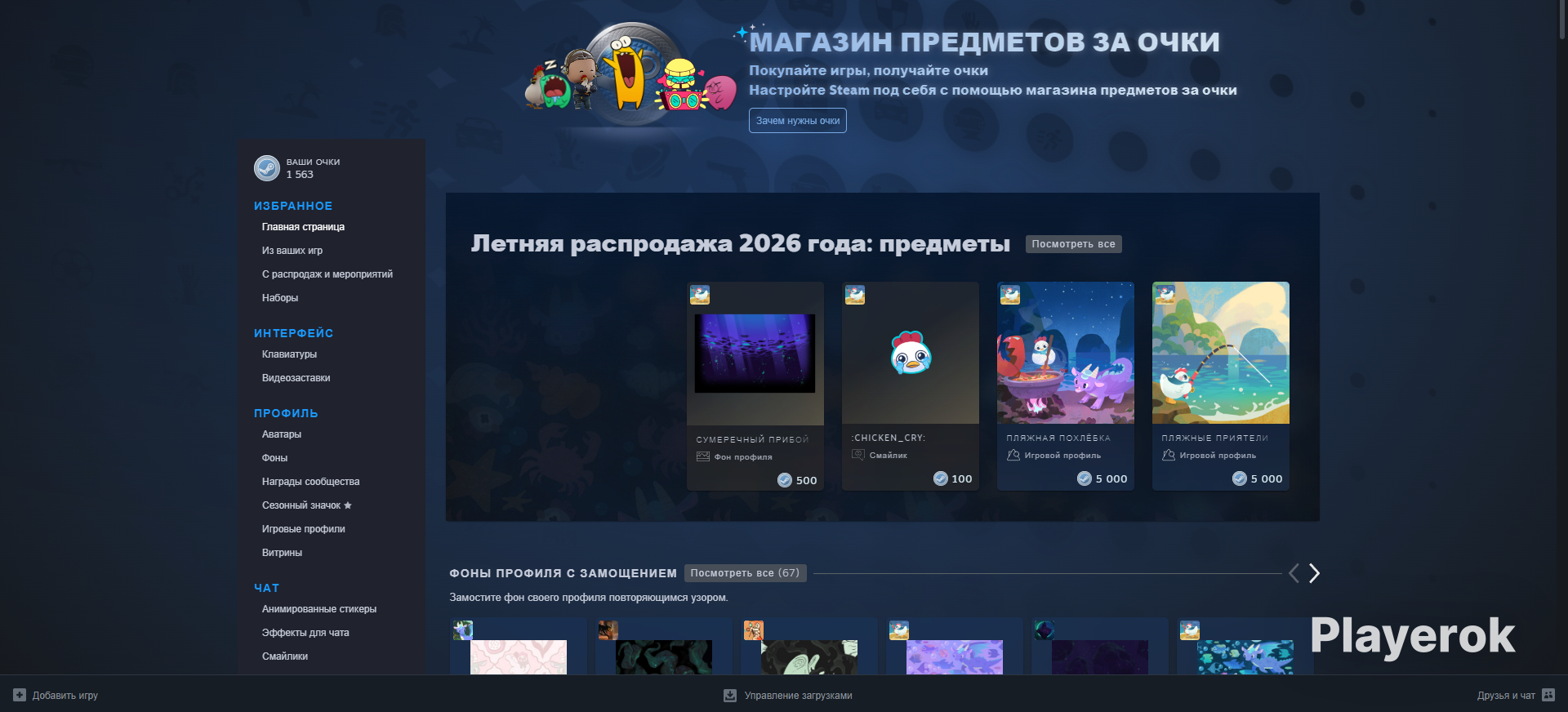Select Смайлики in the sidebar
The image size is (1568, 712).
coord(285,656)
